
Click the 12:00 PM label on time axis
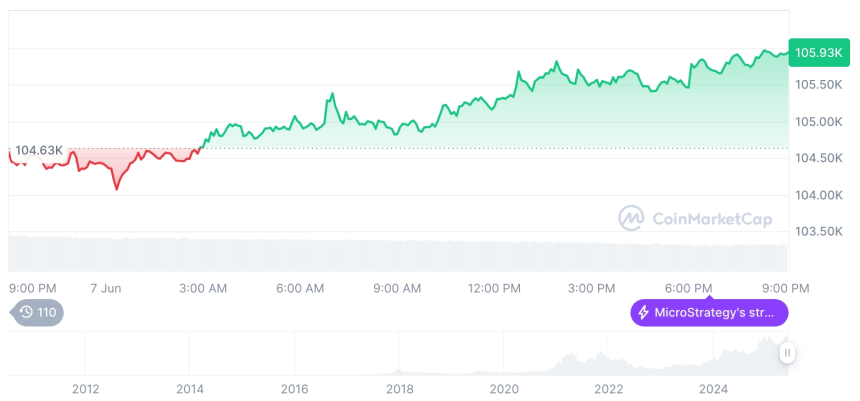click(494, 289)
